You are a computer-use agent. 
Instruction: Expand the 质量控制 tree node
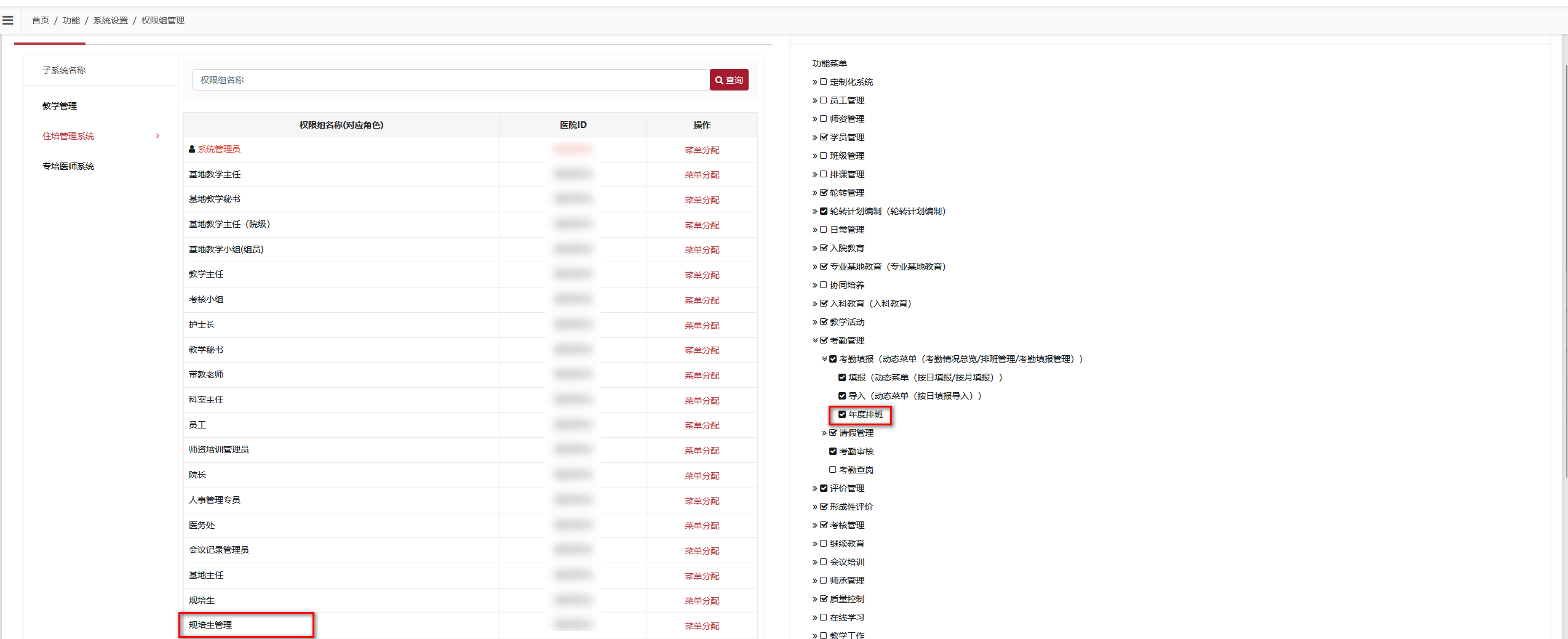pos(815,599)
